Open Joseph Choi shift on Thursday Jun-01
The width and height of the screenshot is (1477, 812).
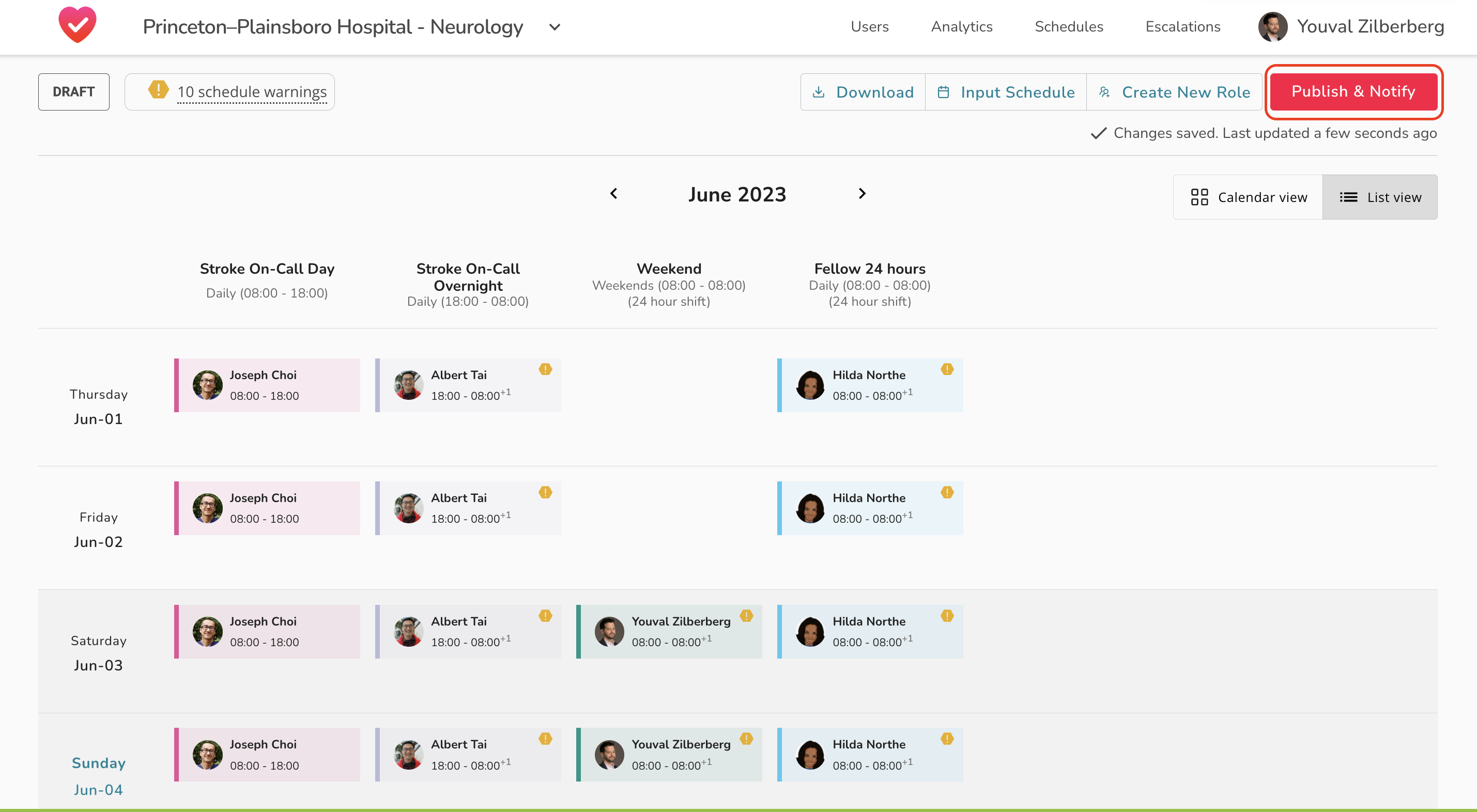pos(267,385)
